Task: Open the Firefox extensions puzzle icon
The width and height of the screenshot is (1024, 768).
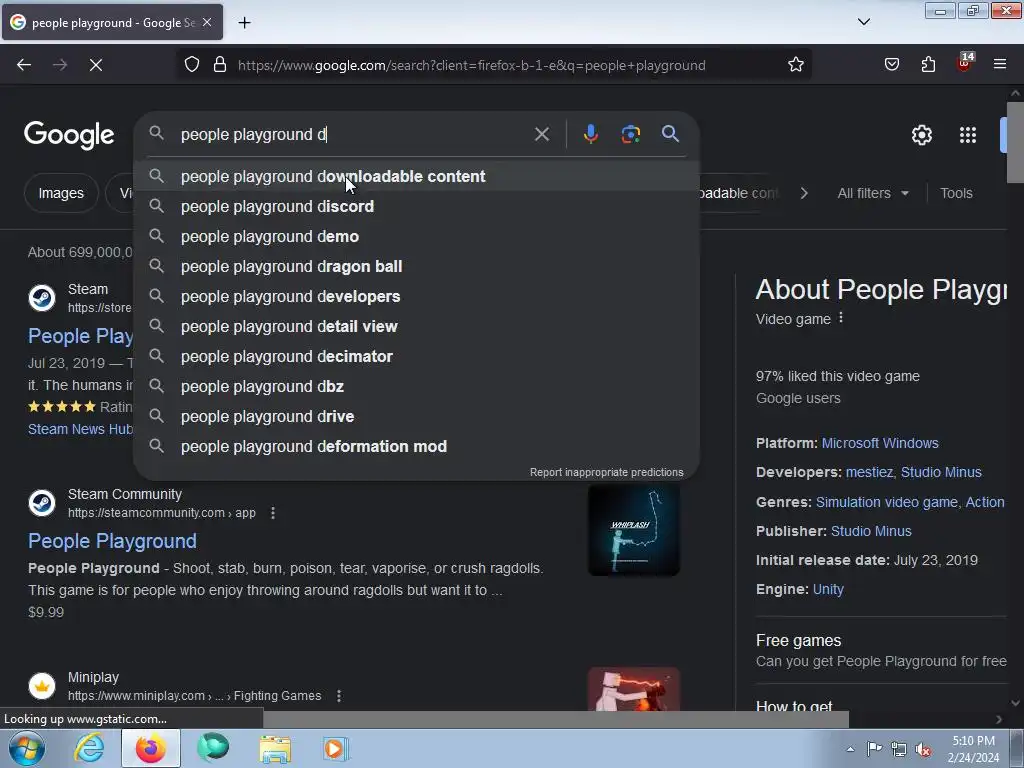Action: pos(928,65)
